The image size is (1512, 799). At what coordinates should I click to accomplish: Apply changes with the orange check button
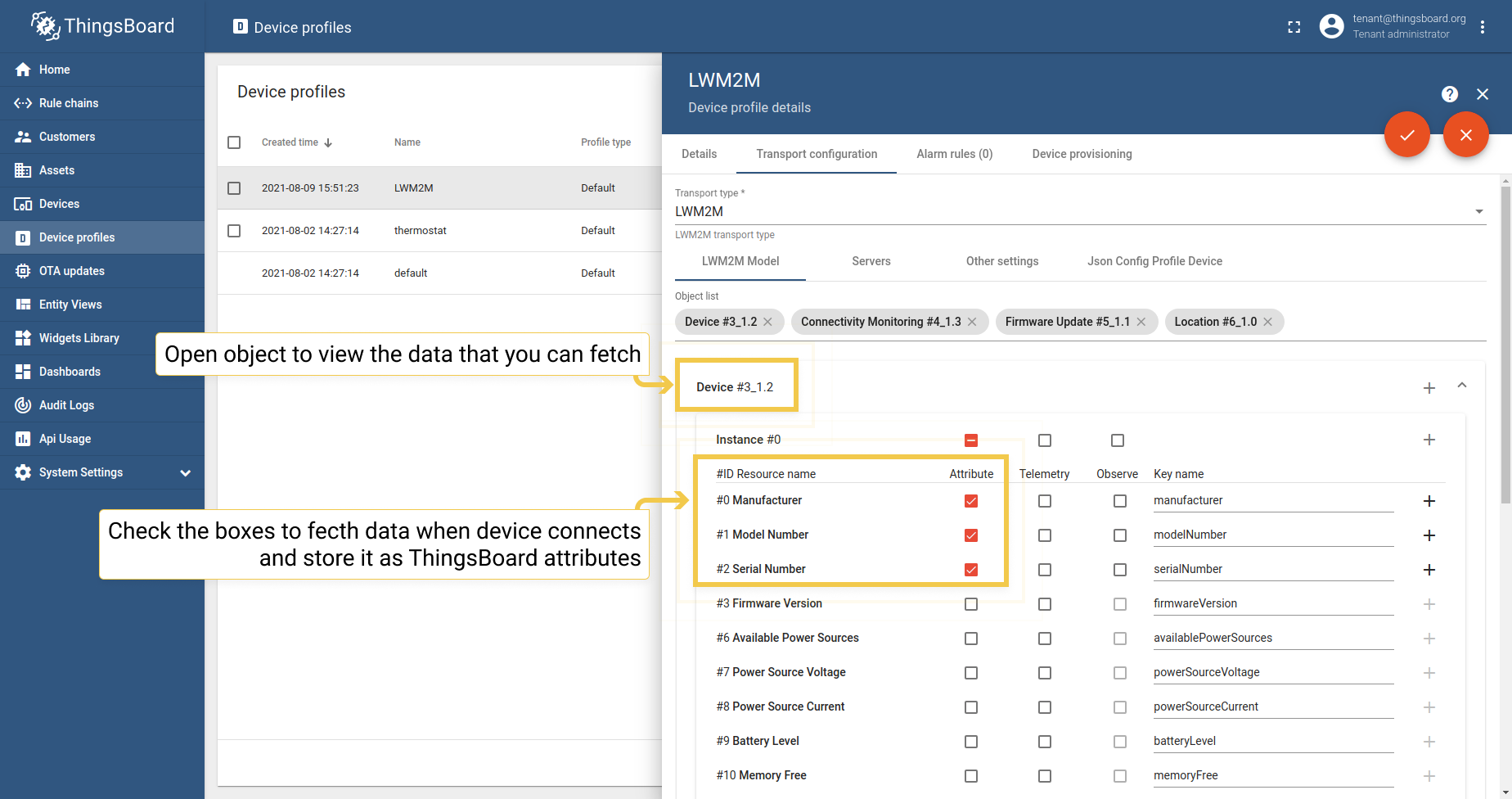click(x=1407, y=134)
